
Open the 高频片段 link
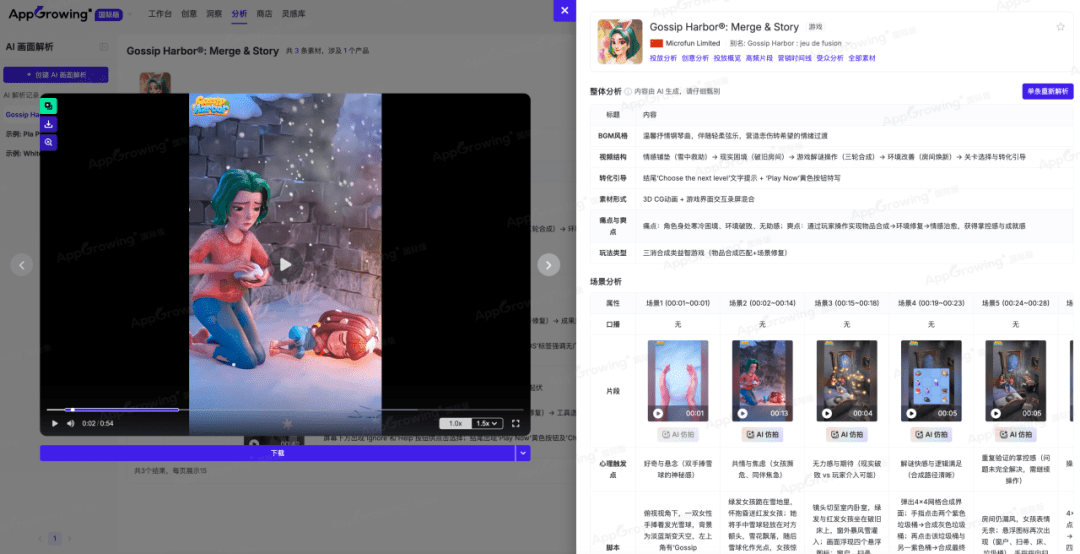click(x=759, y=59)
